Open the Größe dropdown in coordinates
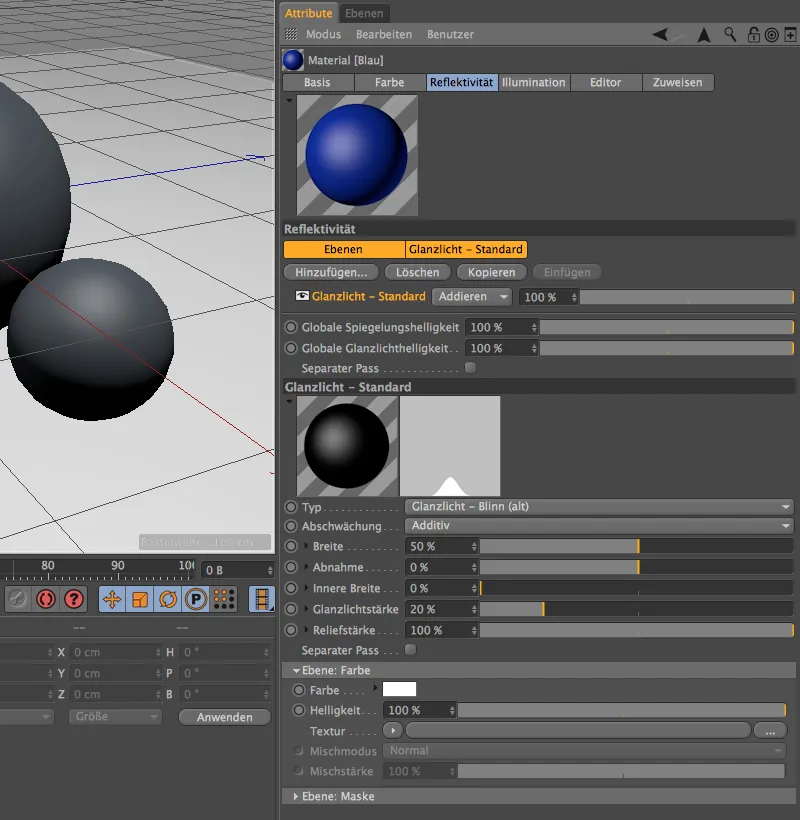 click(115, 716)
